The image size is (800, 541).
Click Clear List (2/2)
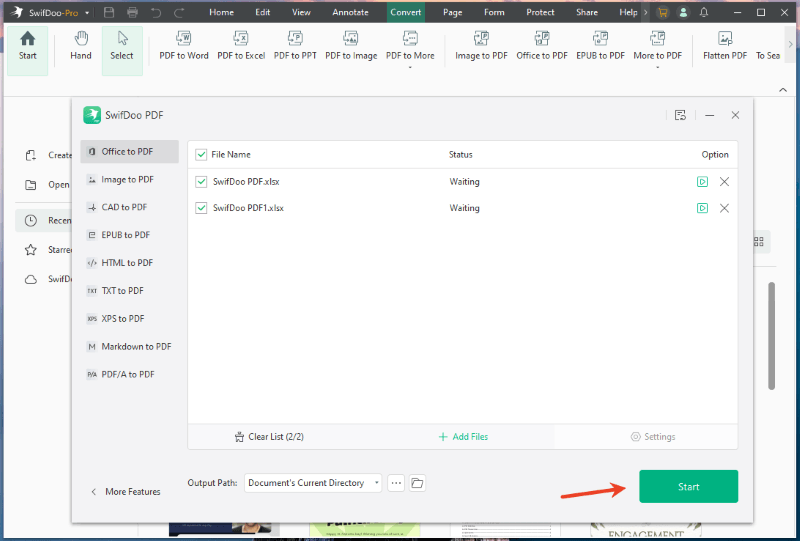click(x=269, y=437)
